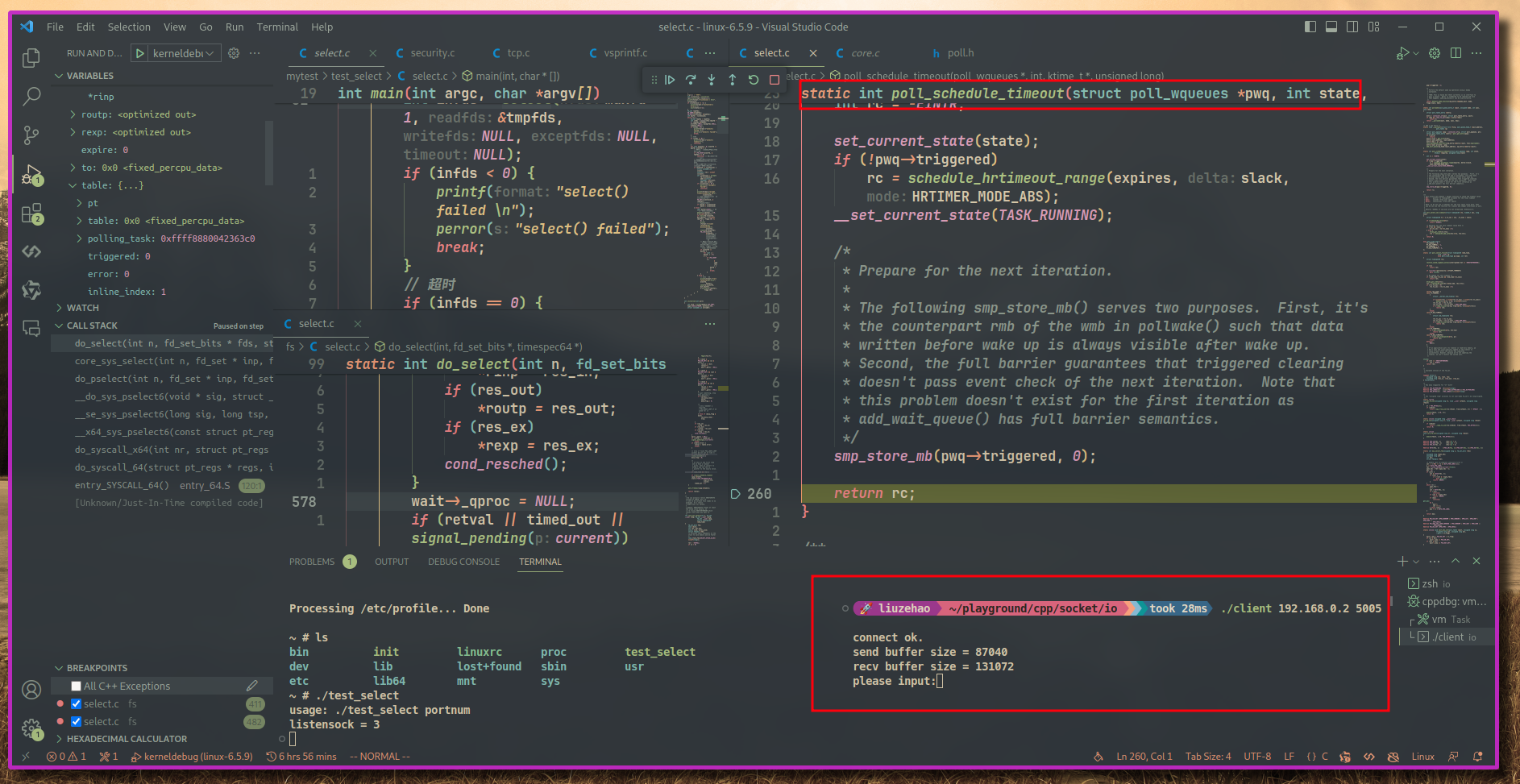1520x784 pixels.
Task: Open Customize Layout icon in title bar
Action: pyautogui.click(x=1374, y=27)
